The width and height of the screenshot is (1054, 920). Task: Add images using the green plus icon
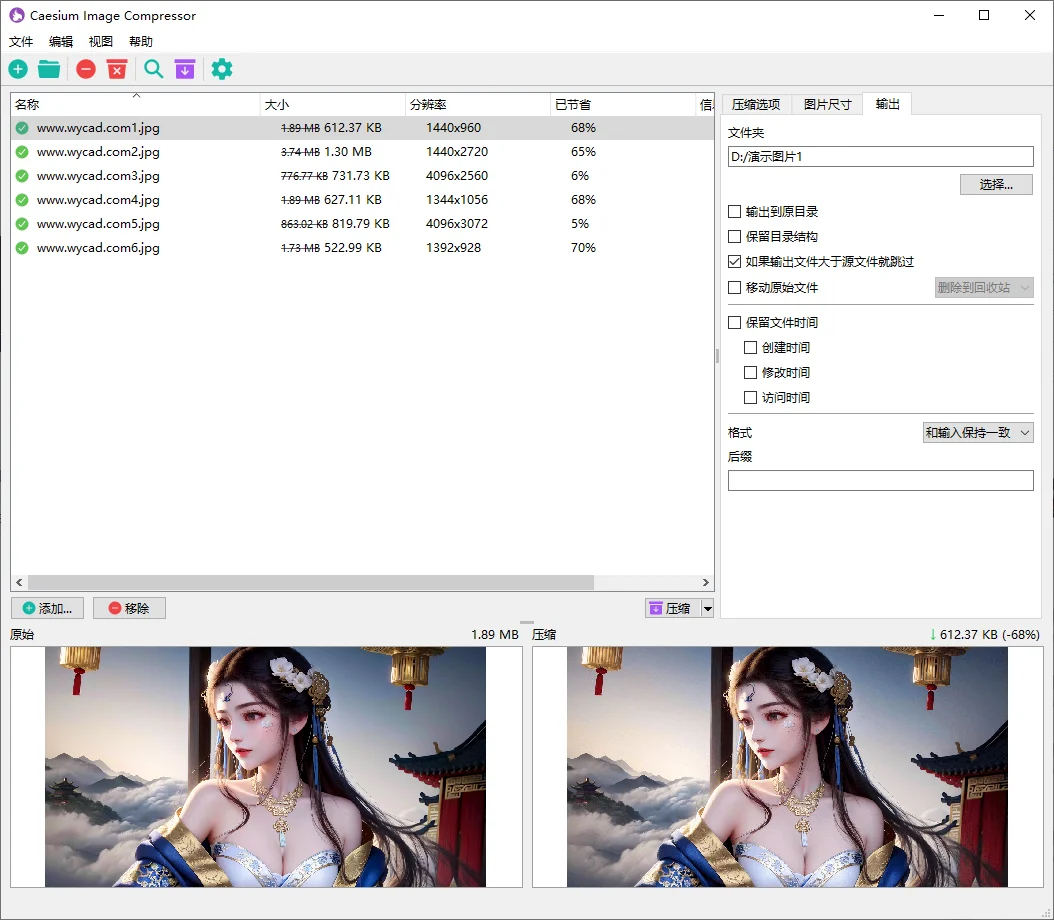point(18,69)
